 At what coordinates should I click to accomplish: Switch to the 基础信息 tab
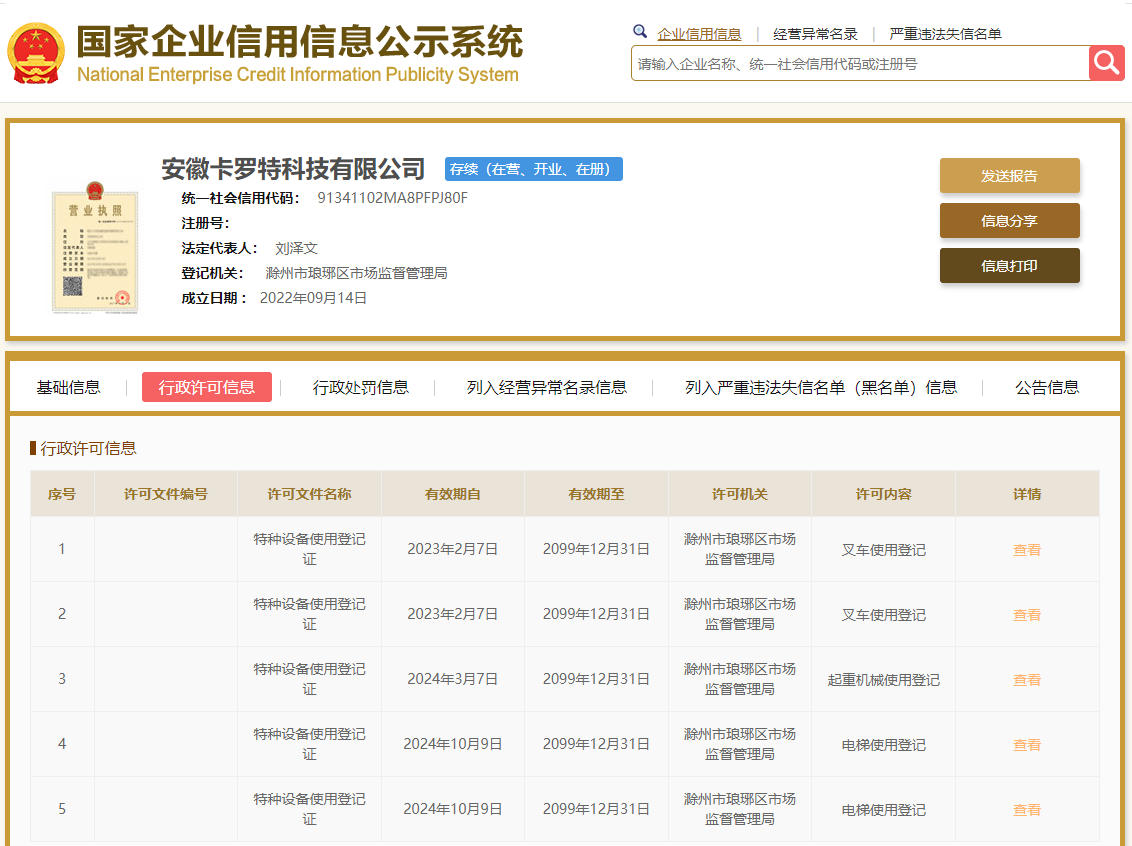[x=69, y=387]
